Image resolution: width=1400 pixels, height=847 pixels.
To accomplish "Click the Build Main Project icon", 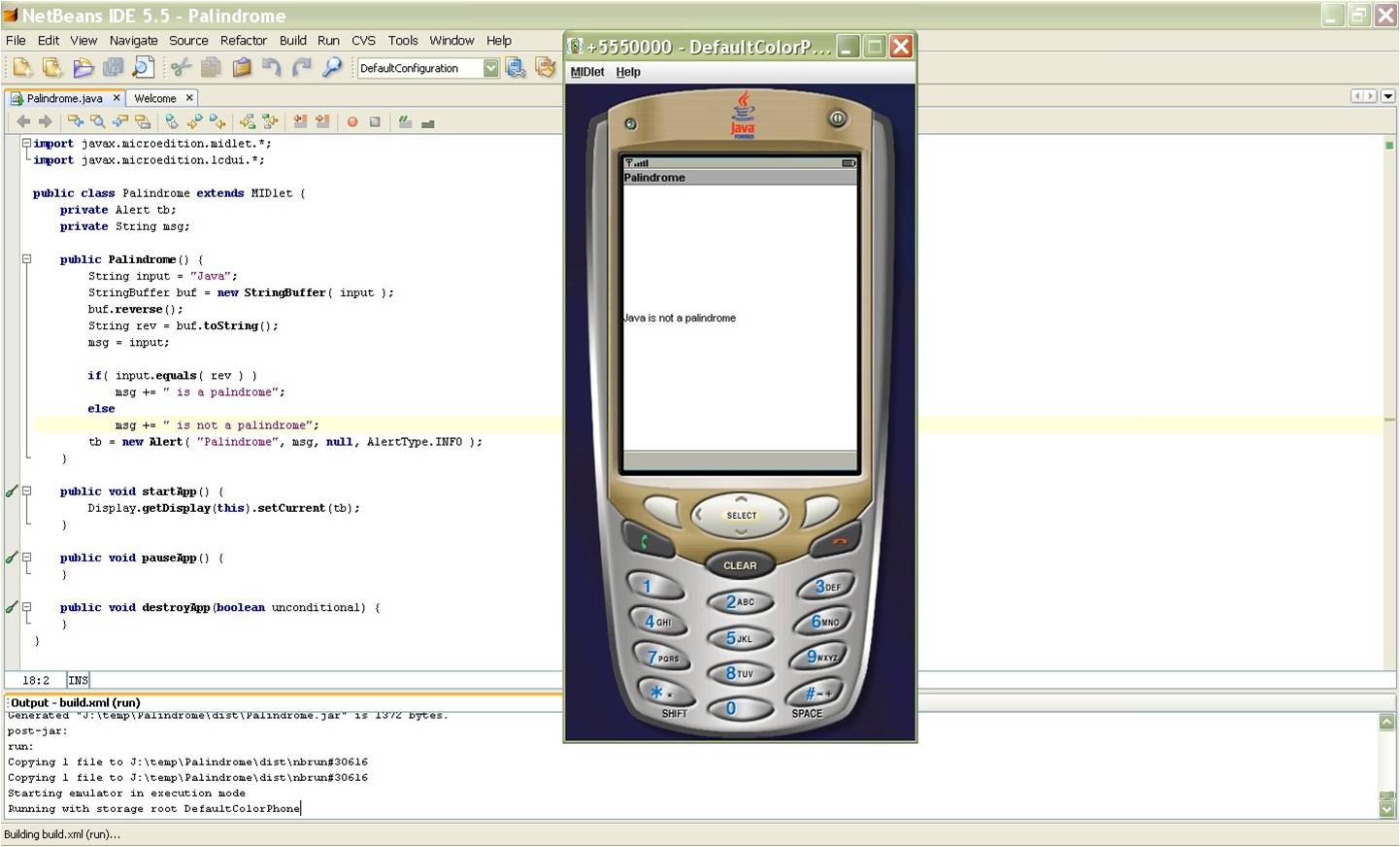I will coord(516,67).
